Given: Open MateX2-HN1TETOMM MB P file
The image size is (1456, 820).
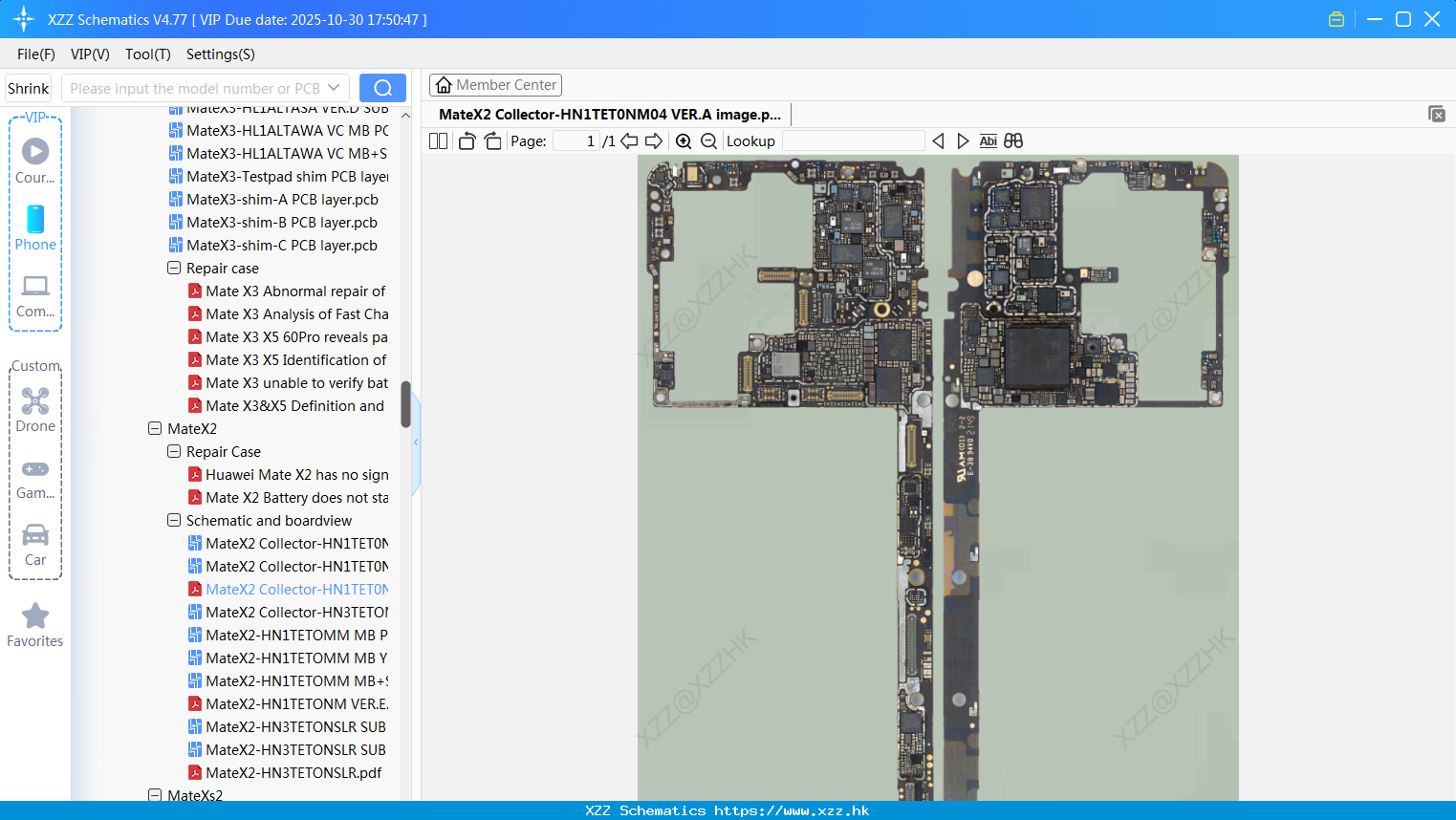Looking at the screenshot, I should [288, 636].
